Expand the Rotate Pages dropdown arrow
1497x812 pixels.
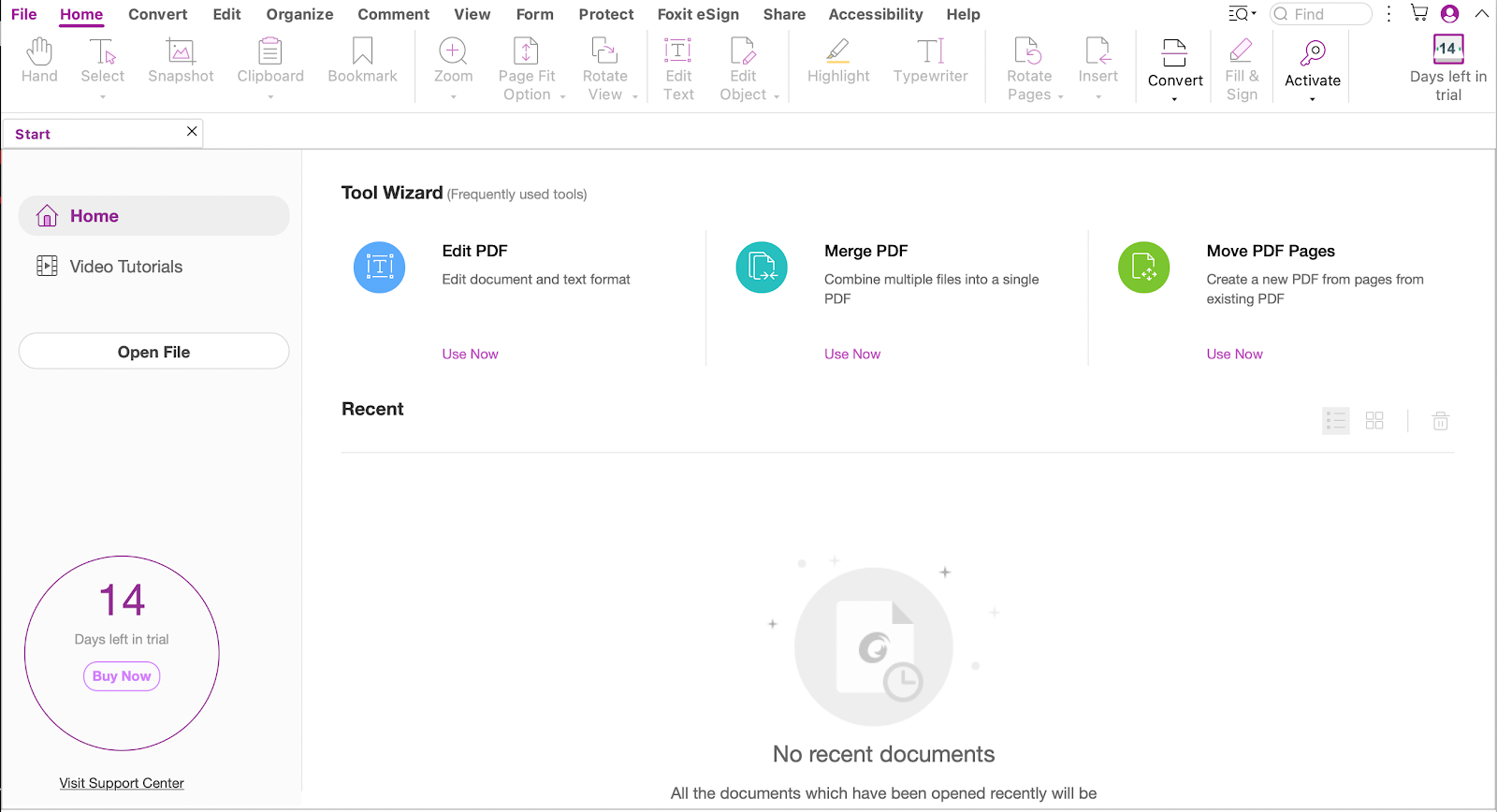pyautogui.click(x=1061, y=96)
